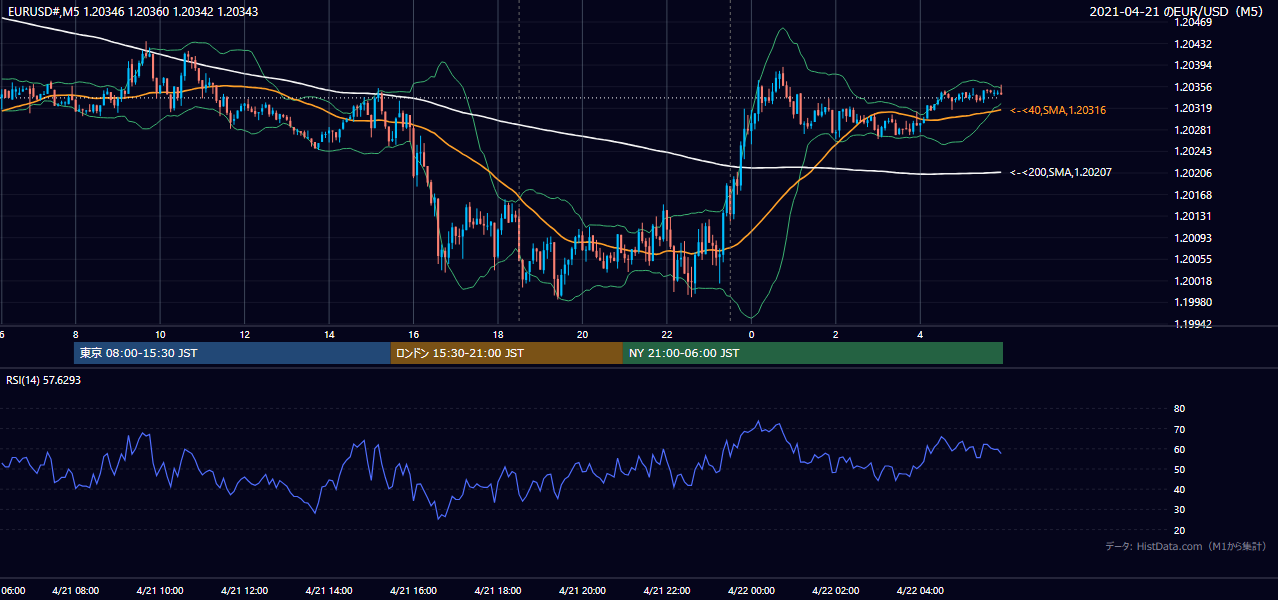The image size is (1278, 600).
Task: Click price axis label 1.20319
Action: click(x=1192, y=108)
